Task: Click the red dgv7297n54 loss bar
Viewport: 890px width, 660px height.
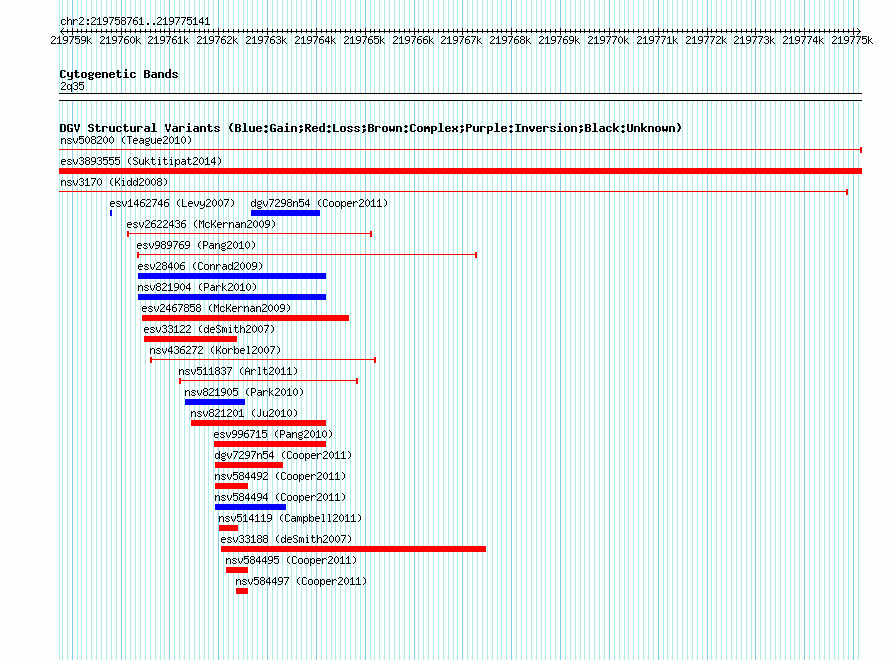Action: pos(249,465)
